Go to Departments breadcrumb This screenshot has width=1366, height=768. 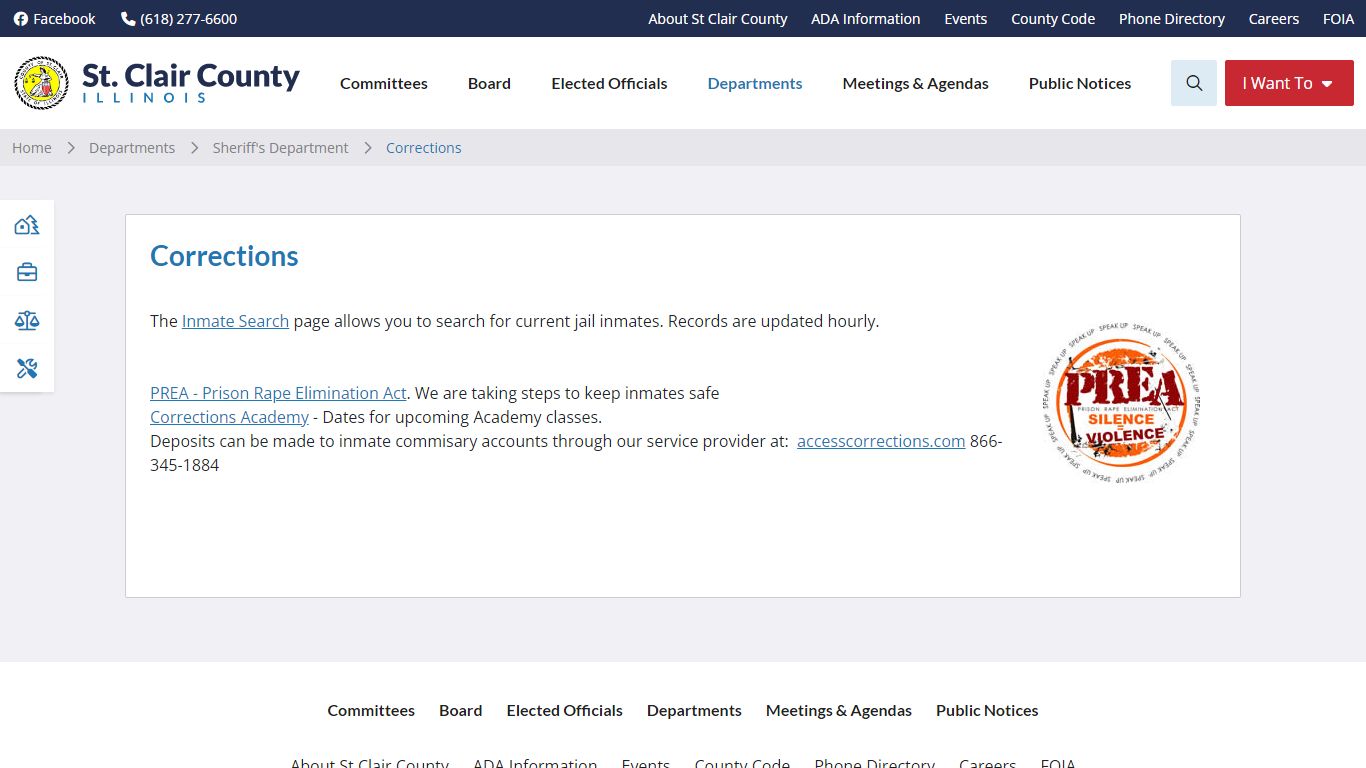[x=132, y=147]
